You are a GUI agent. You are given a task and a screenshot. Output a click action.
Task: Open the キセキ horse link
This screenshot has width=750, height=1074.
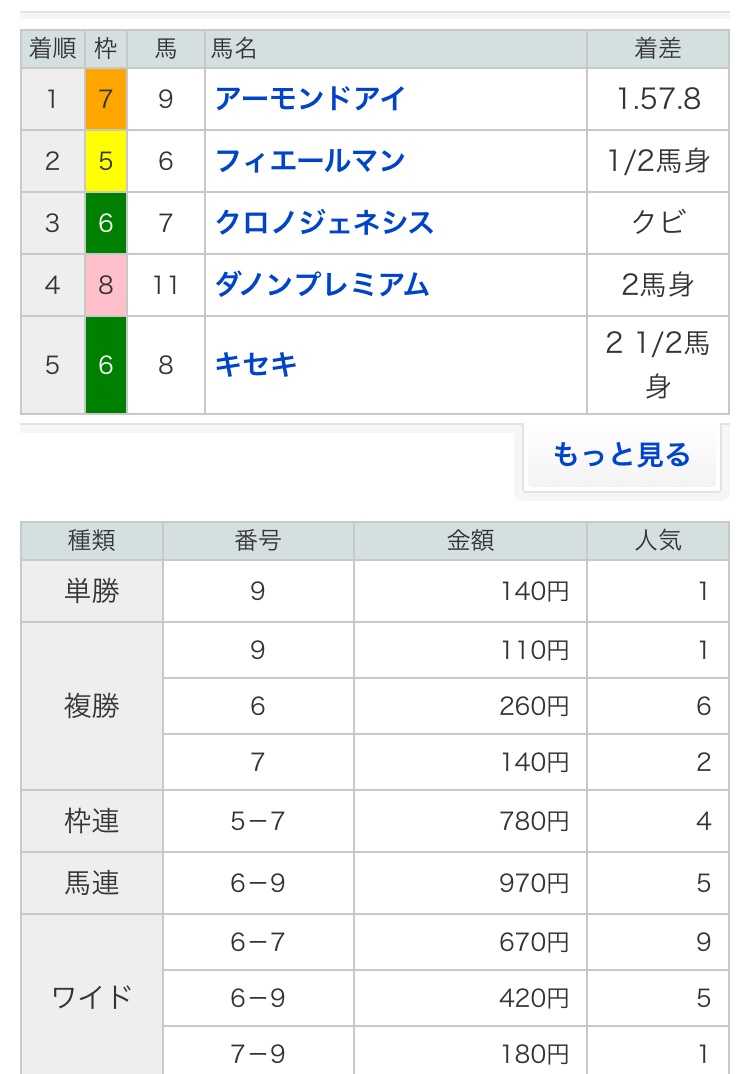pyautogui.click(x=255, y=364)
